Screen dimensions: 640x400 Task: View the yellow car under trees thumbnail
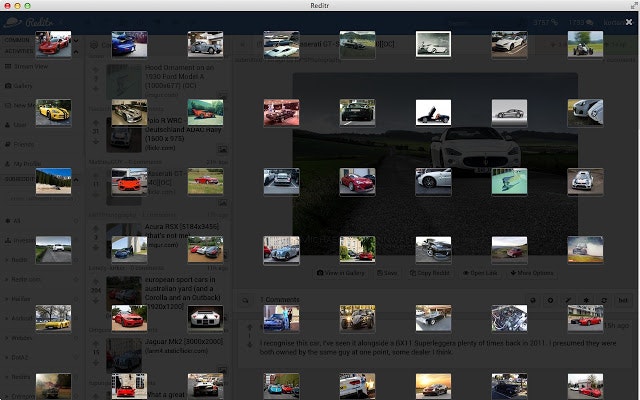coord(53,318)
